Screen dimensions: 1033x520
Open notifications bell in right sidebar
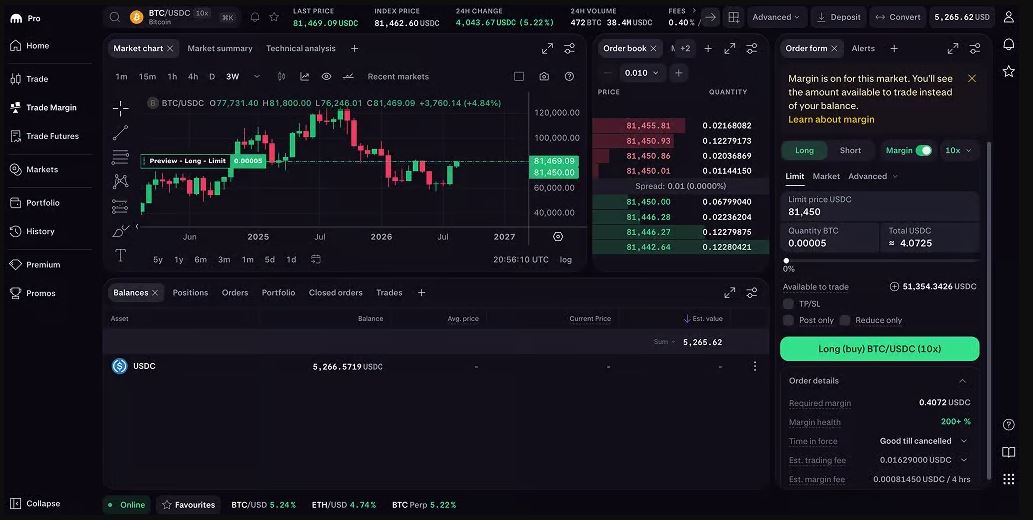click(x=1009, y=44)
